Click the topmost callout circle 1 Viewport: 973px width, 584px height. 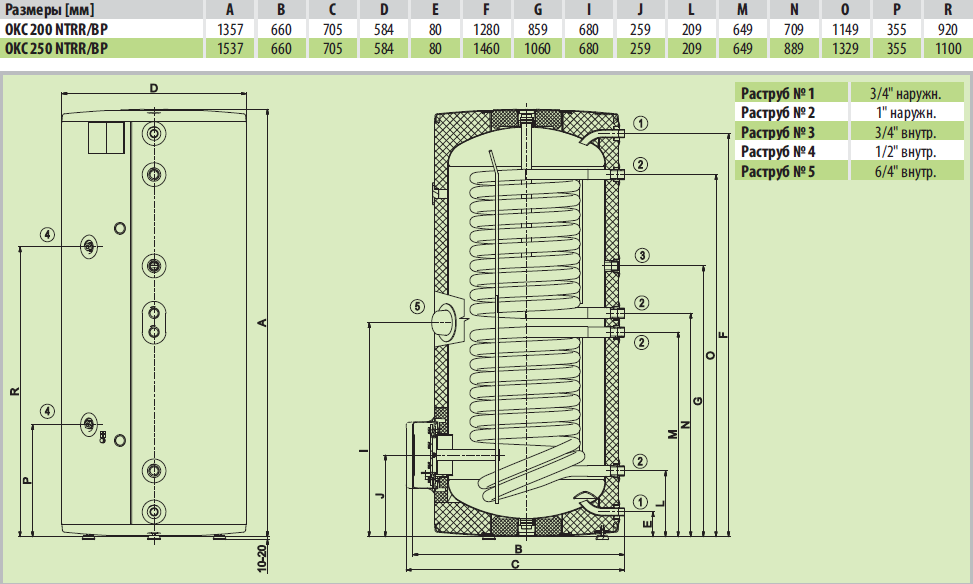641,124
